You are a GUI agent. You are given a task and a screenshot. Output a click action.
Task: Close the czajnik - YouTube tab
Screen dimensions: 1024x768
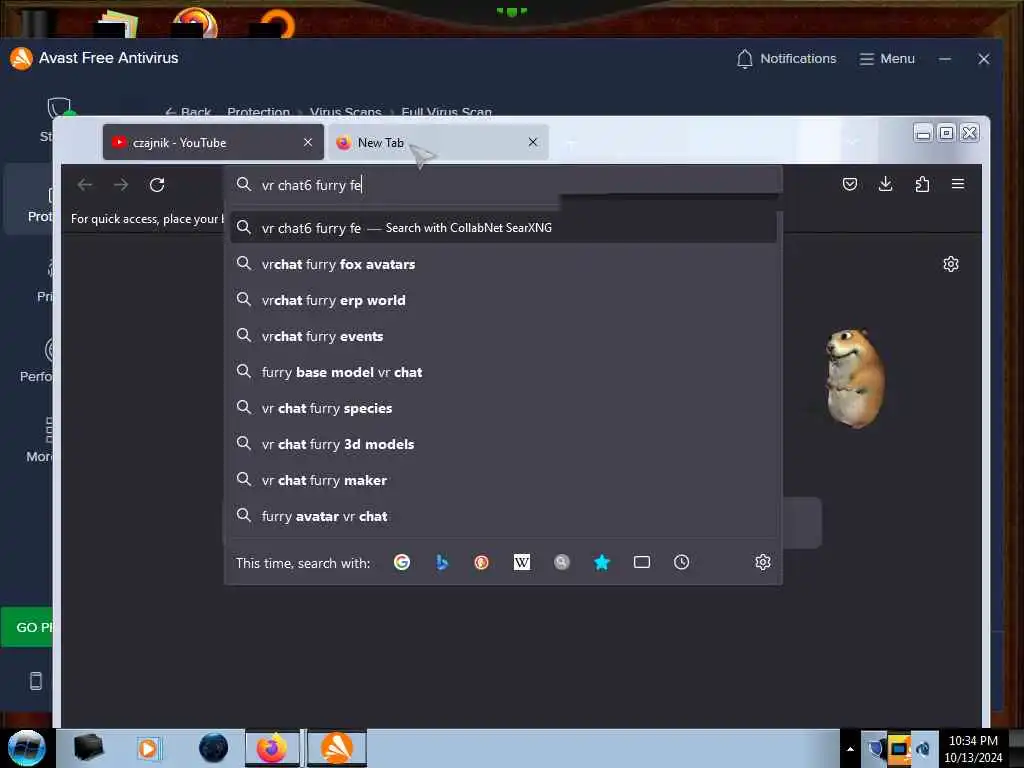[308, 142]
